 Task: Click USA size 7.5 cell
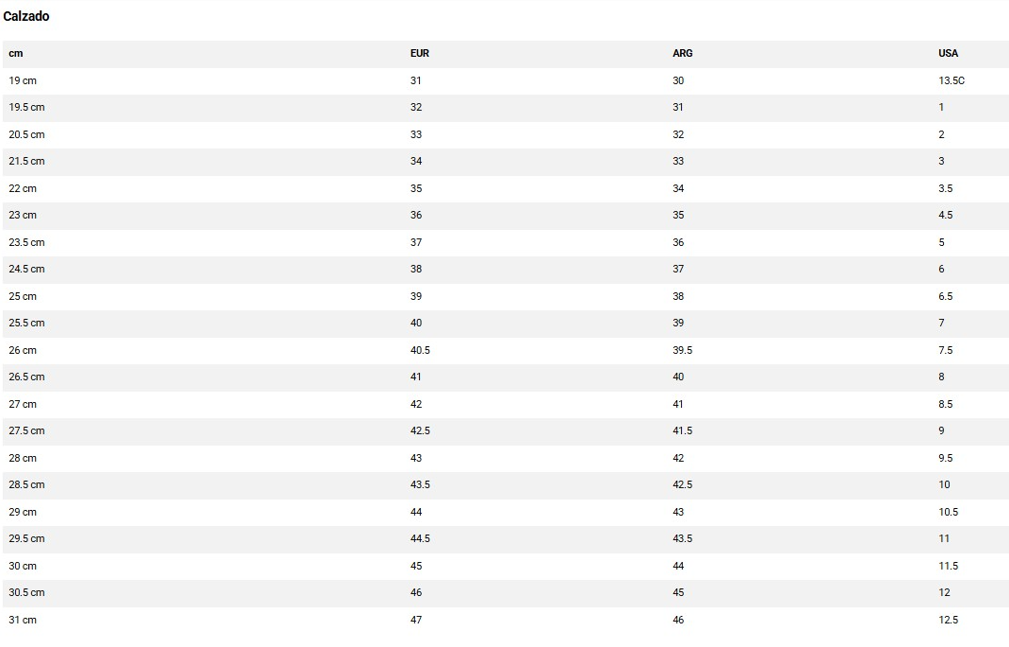(945, 350)
